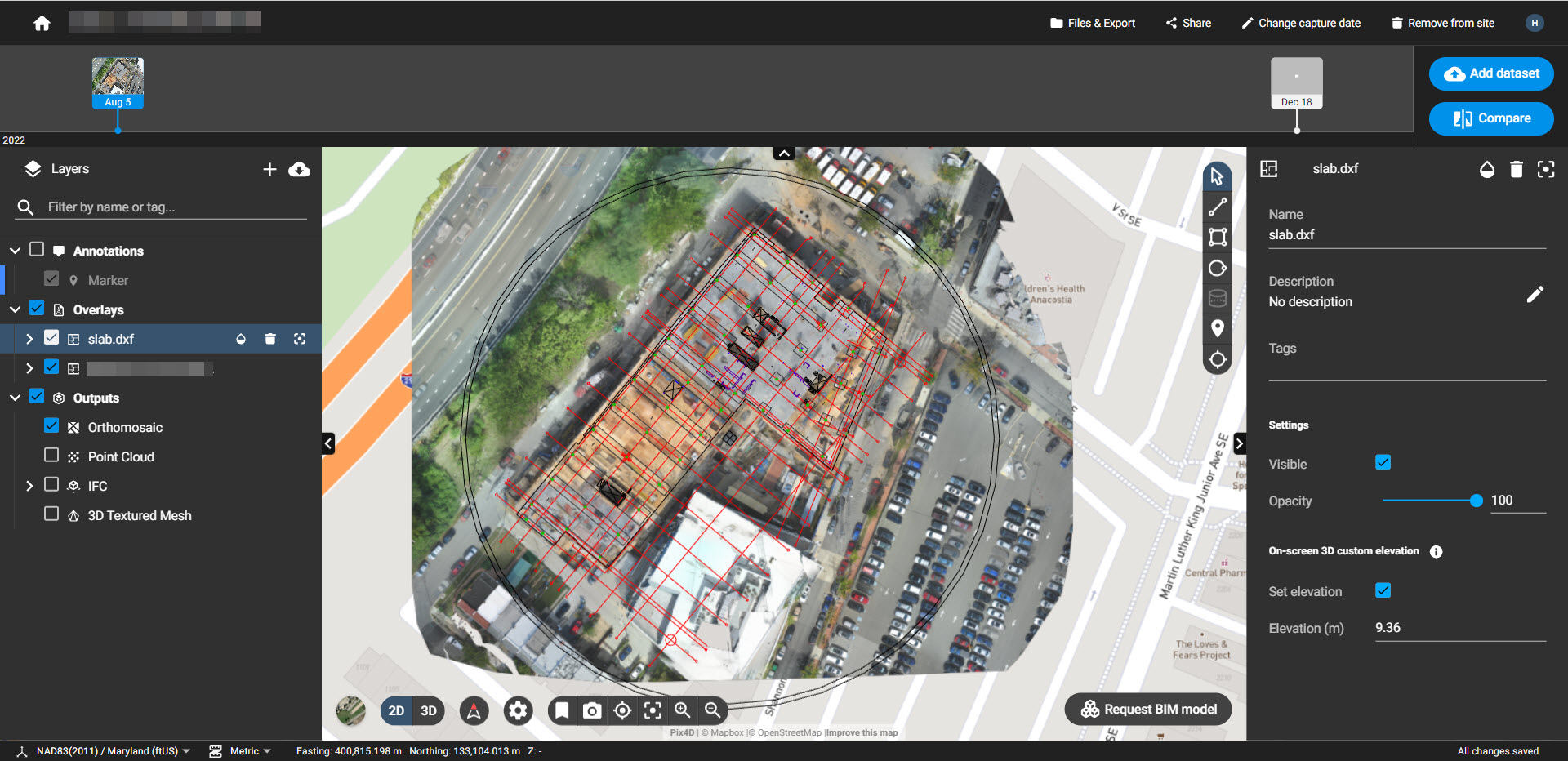
Task: Disable the Visible setting for slab.dxf
Action: [x=1383, y=462]
